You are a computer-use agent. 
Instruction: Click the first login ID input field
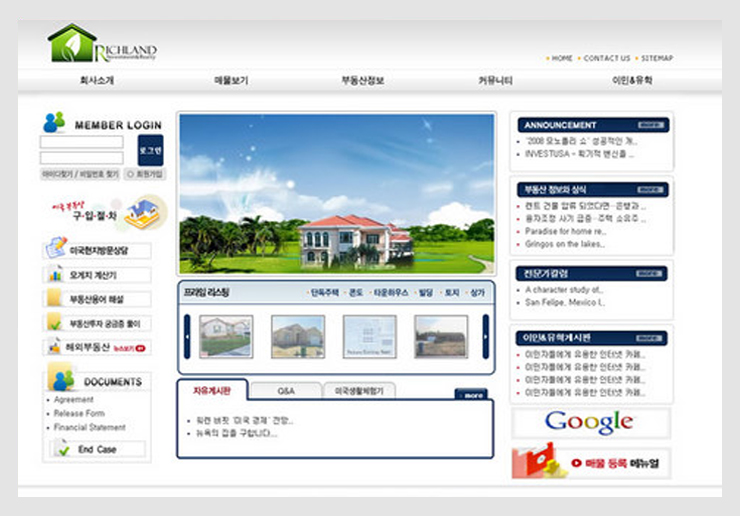point(81,142)
